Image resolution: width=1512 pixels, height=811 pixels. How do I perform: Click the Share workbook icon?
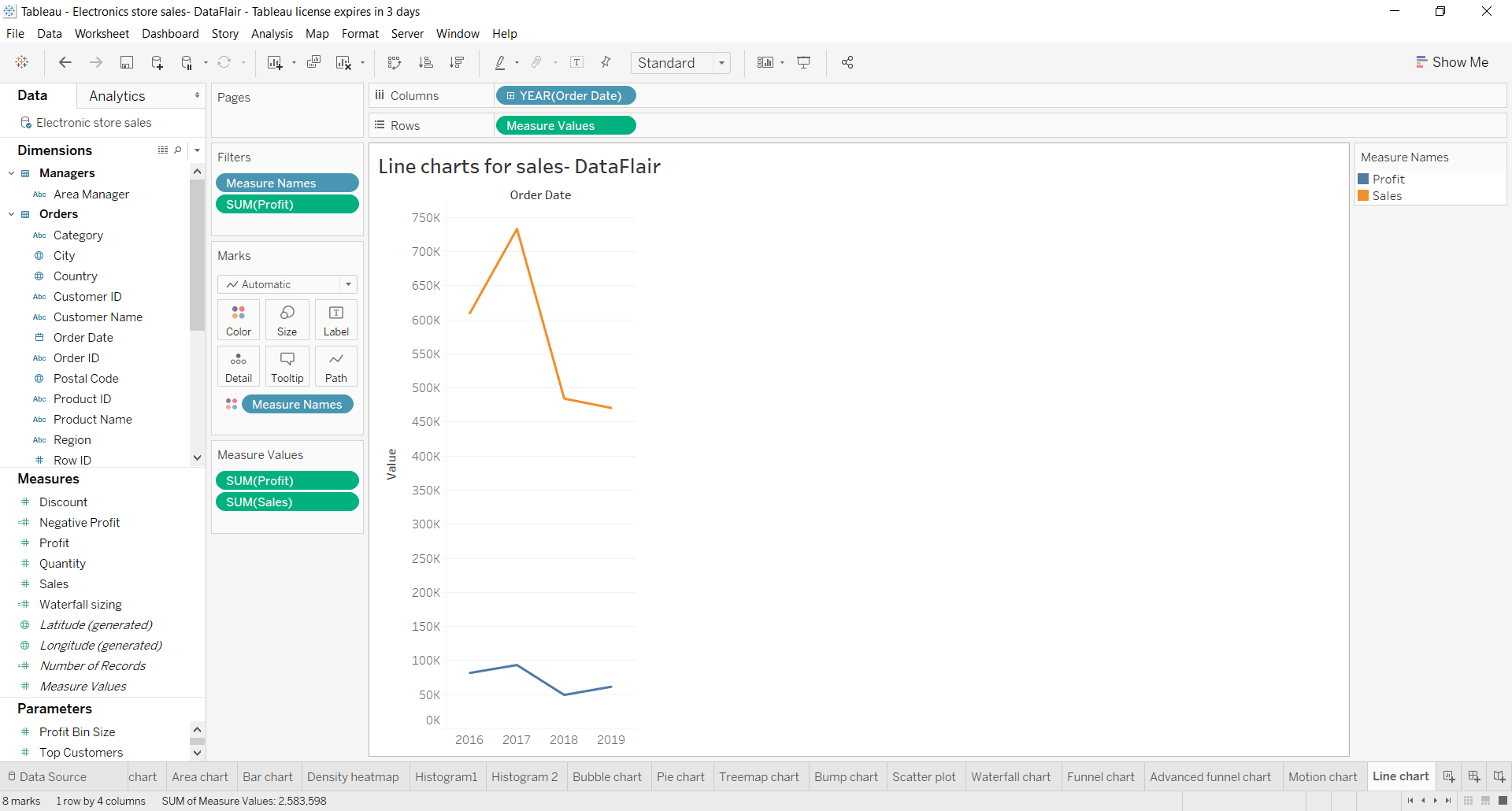tap(847, 62)
